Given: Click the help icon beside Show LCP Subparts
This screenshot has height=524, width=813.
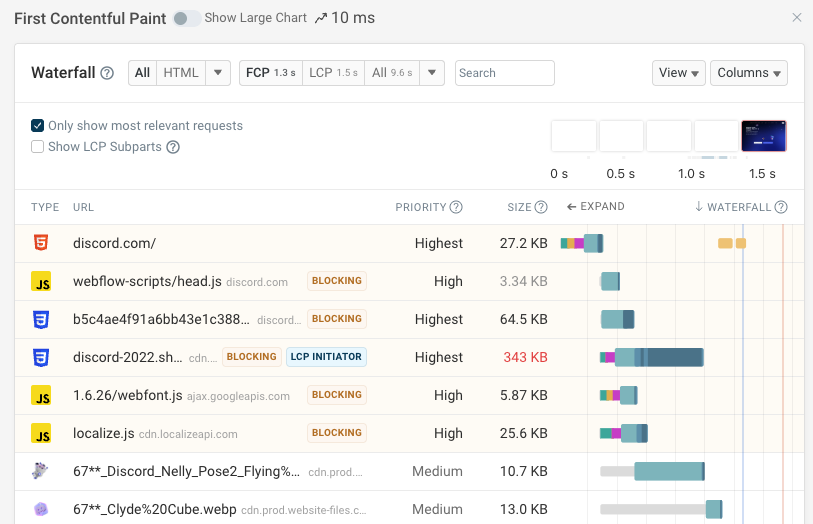Looking at the screenshot, I should click(173, 147).
